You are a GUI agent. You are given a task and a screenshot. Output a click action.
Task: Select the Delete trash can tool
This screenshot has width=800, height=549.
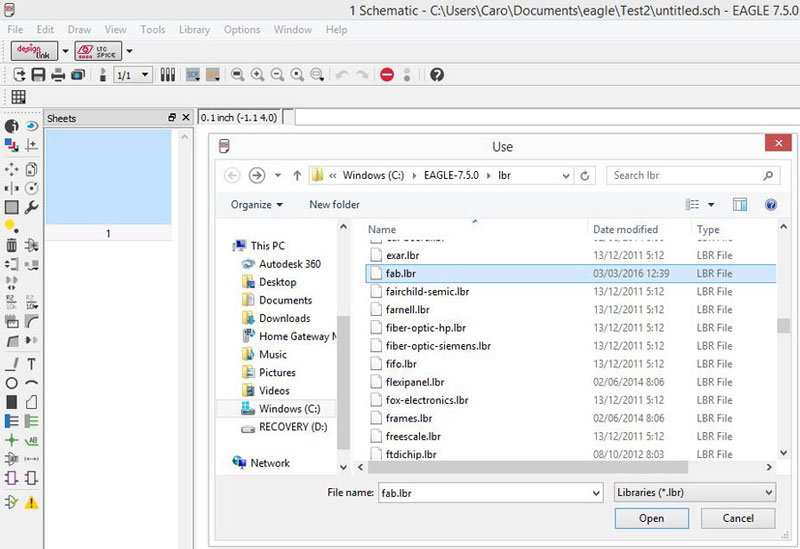click(x=11, y=245)
